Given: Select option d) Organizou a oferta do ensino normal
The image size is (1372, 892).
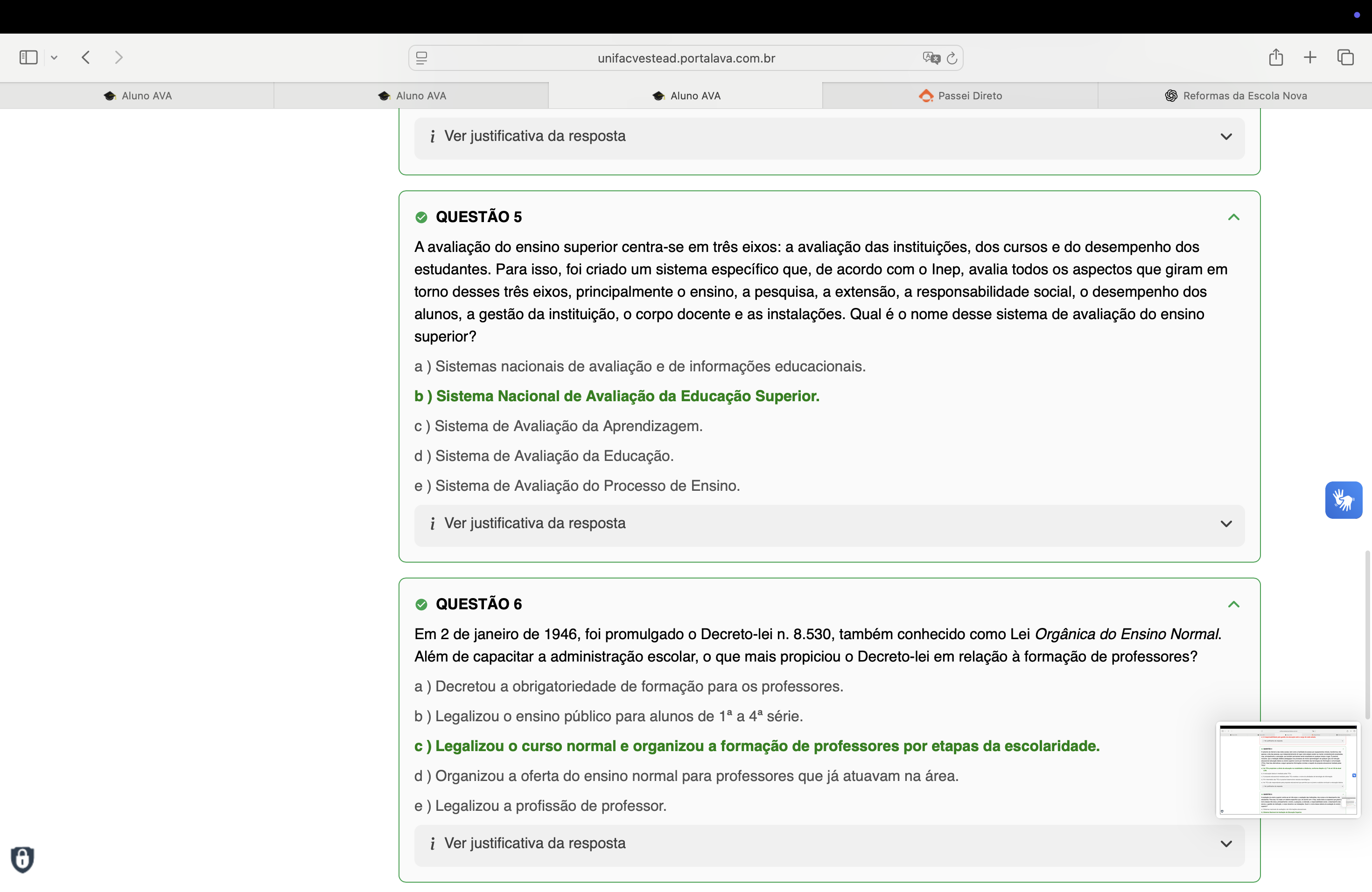Looking at the screenshot, I should coord(686,776).
